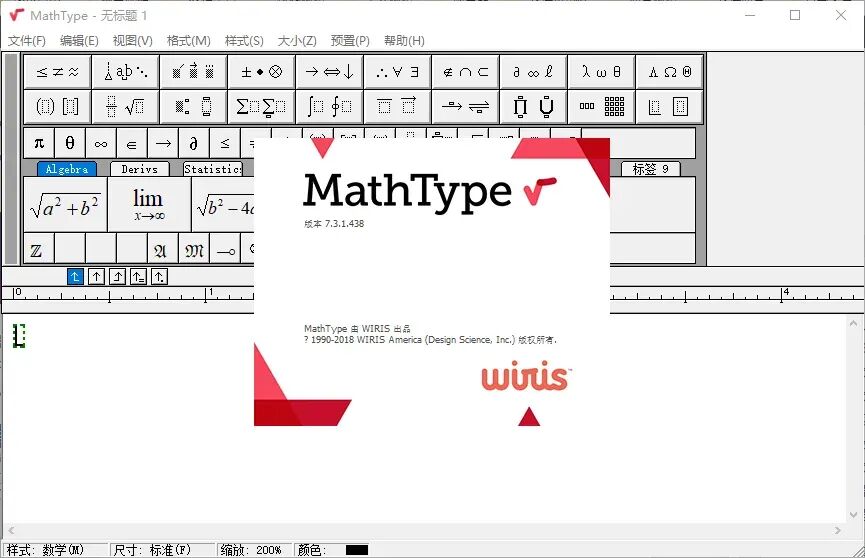Switch to the 标签 9 tab
Screen dimensions: 865x558
click(650, 169)
